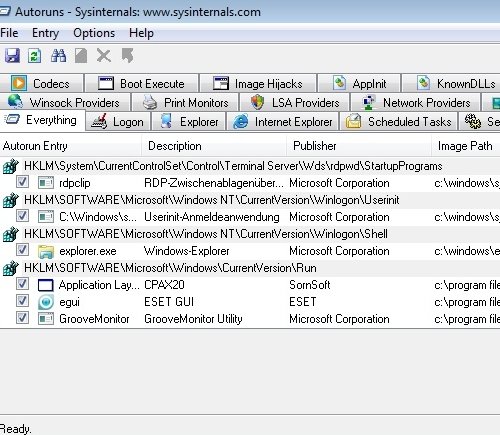
Task: Click the explorer.exe folder icon
Action: tap(46, 251)
